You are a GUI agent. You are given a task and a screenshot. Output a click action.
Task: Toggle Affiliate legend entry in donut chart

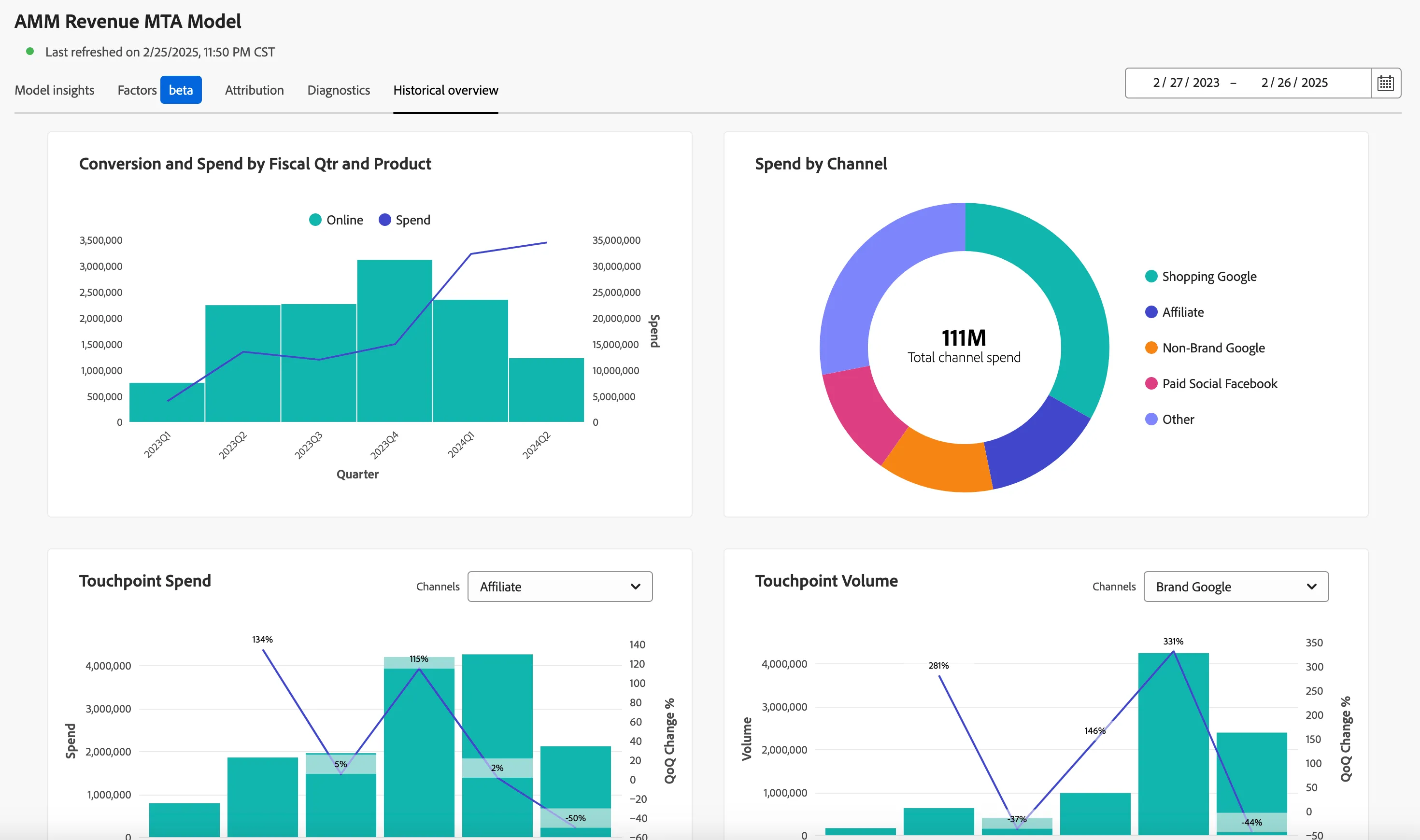pyautogui.click(x=1174, y=312)
